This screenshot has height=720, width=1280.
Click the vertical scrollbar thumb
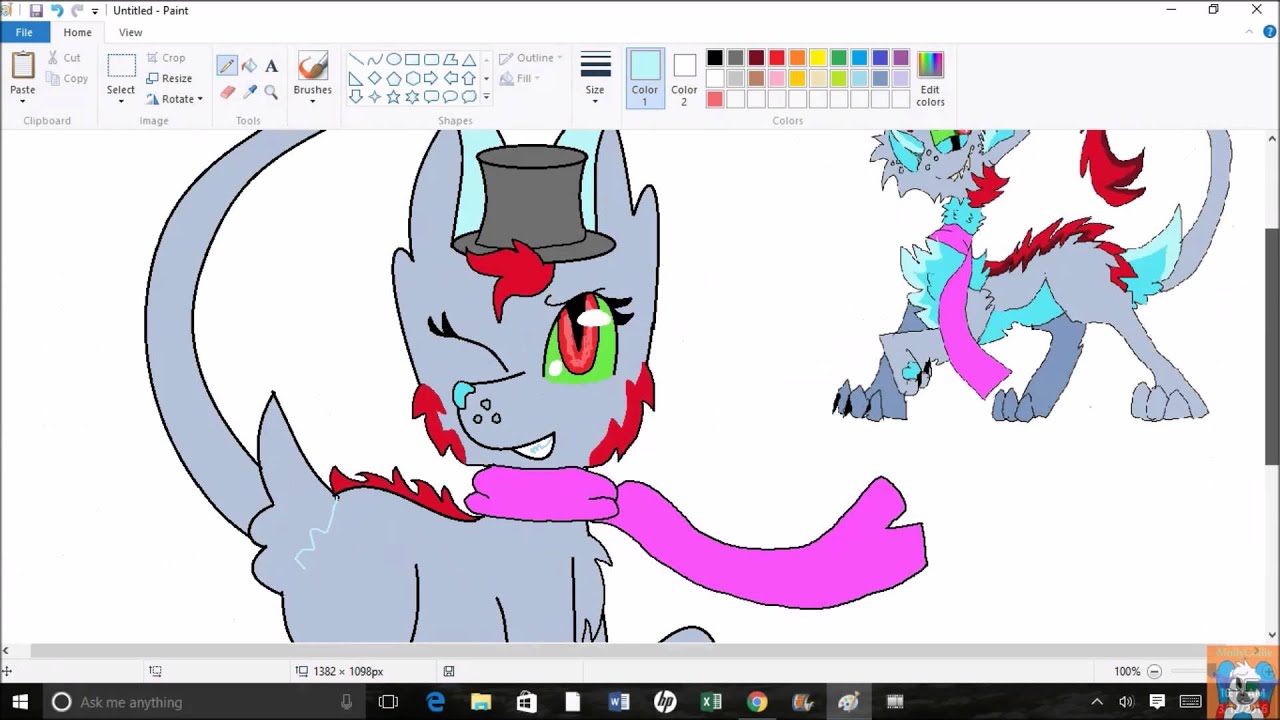(1272, 346)
